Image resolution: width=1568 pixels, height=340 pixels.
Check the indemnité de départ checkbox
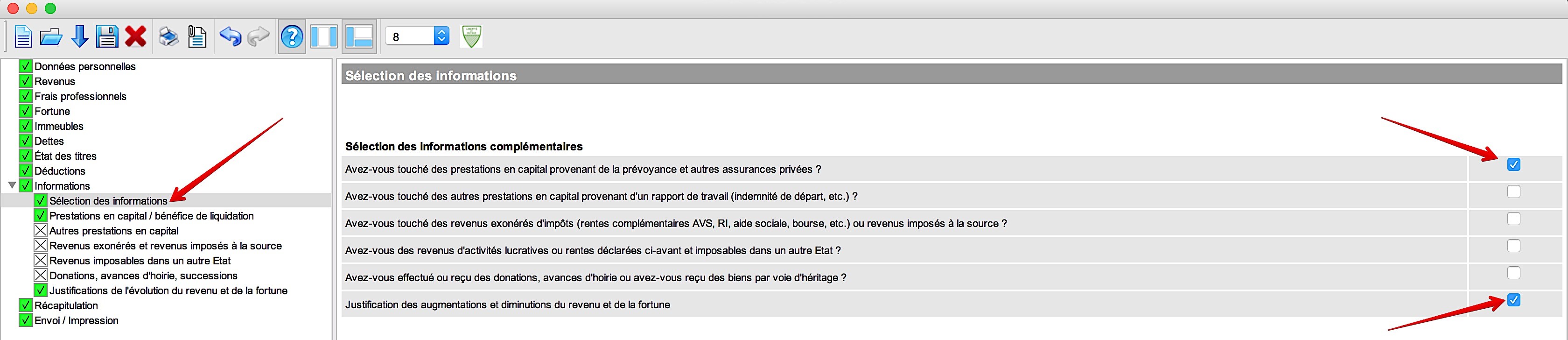[x=1513, y=191]
